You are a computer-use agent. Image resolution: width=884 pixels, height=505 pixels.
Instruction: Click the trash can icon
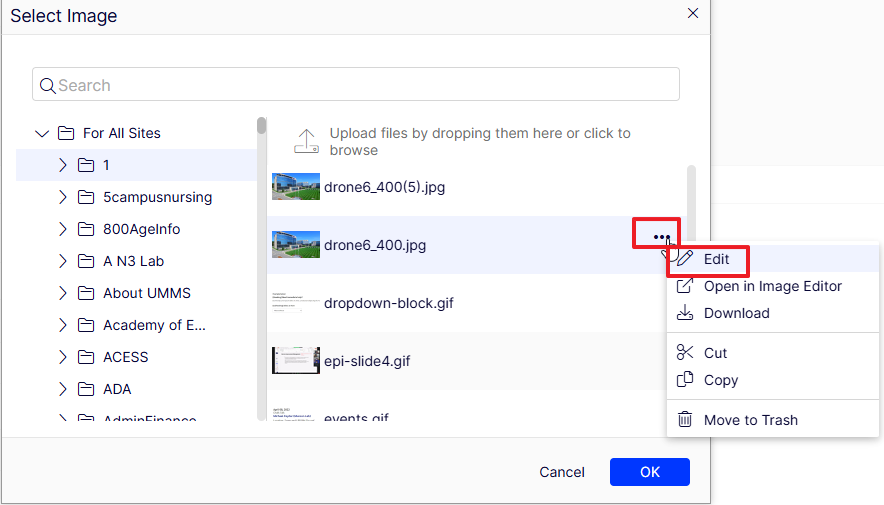click(685, 420)
